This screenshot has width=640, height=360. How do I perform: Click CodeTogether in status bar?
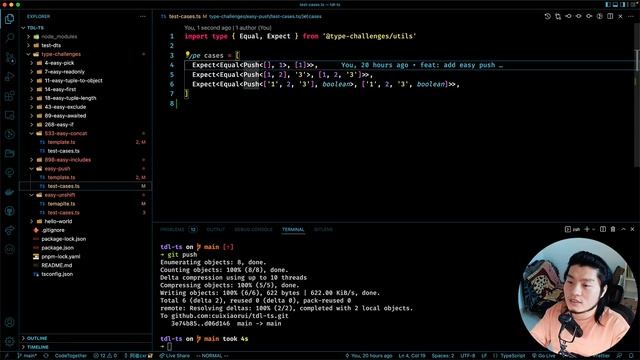click(x=70, y=356)
